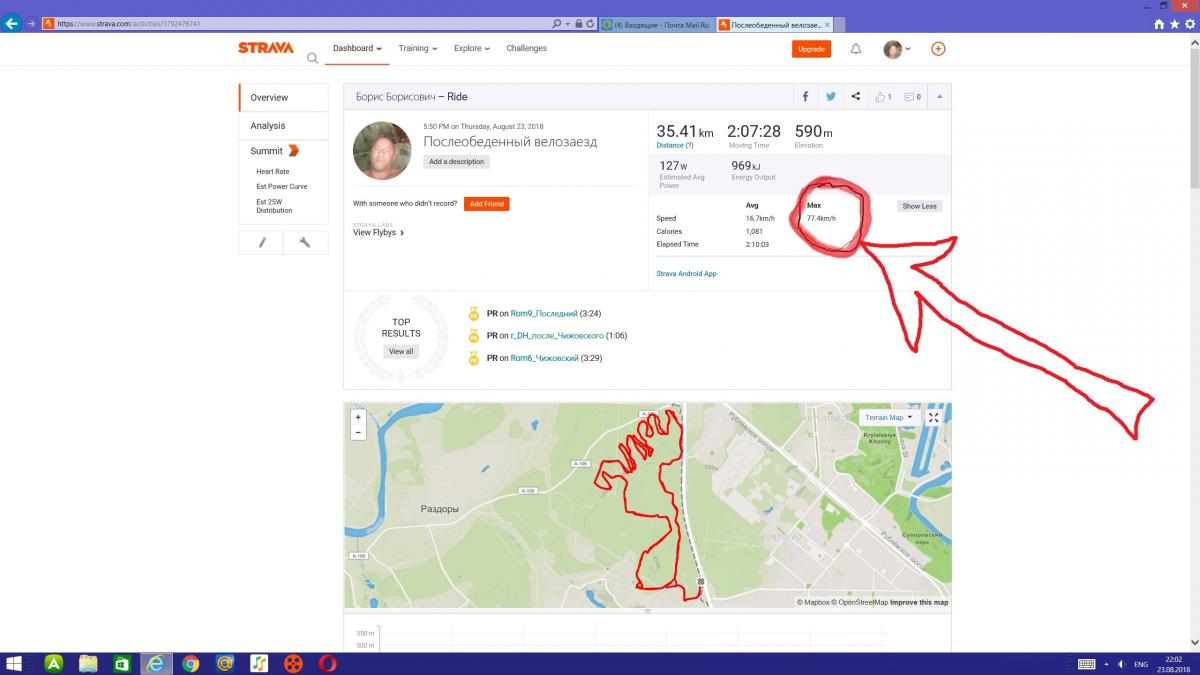1200x675 pixels.
Task: Click the browser back arrow
Action: click(x=12, y=23)
